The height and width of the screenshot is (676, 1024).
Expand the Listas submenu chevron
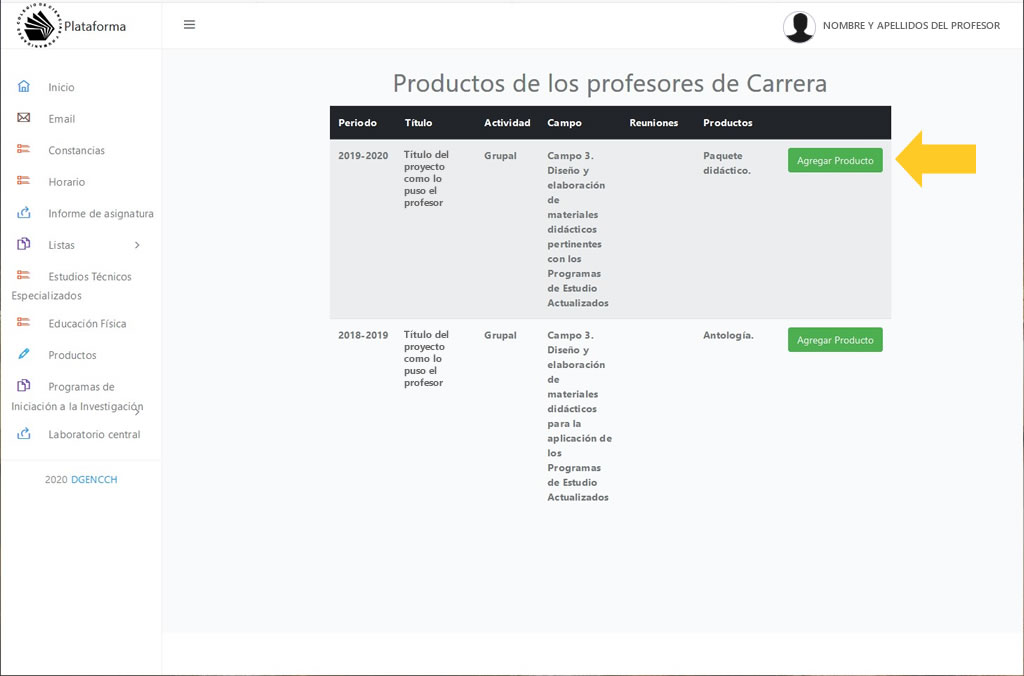click(137, 245)
